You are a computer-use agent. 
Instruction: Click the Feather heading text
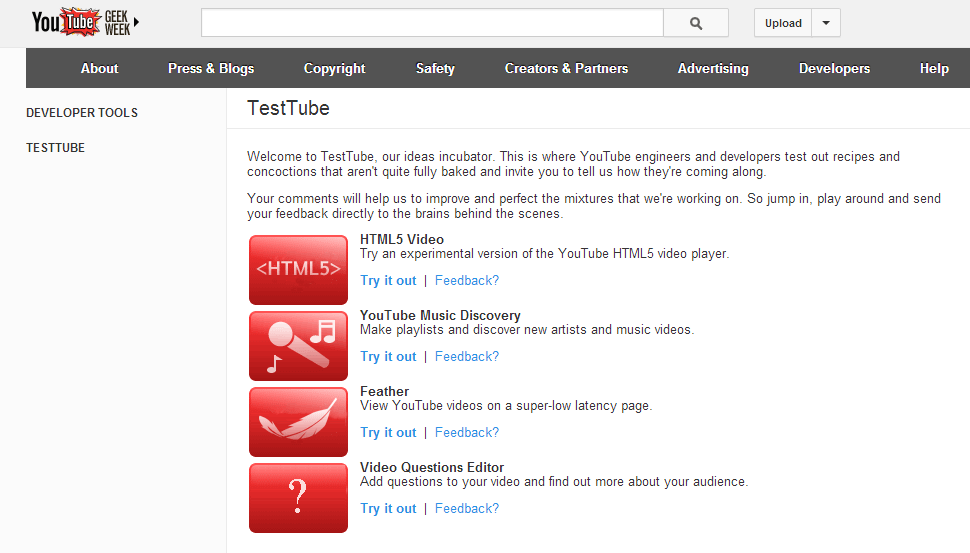click(385, 392)
